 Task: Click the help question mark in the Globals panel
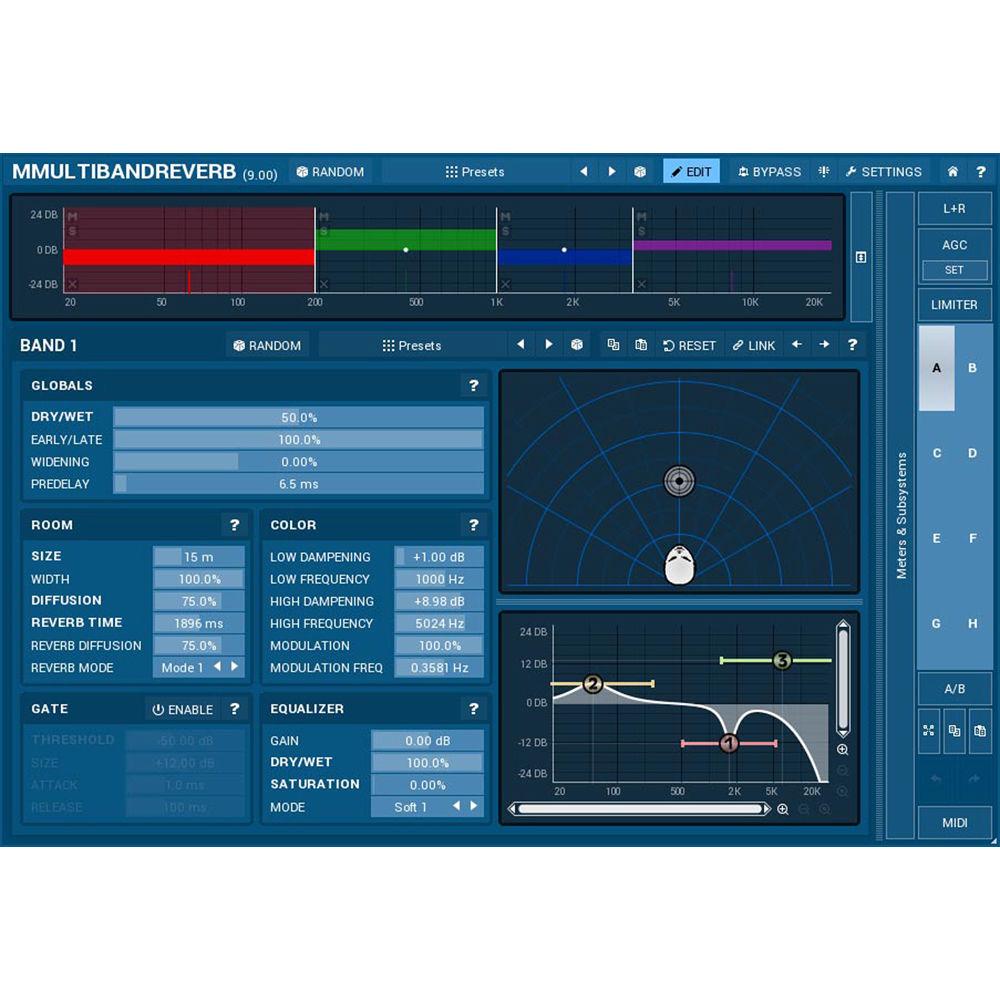click(473, 385)
